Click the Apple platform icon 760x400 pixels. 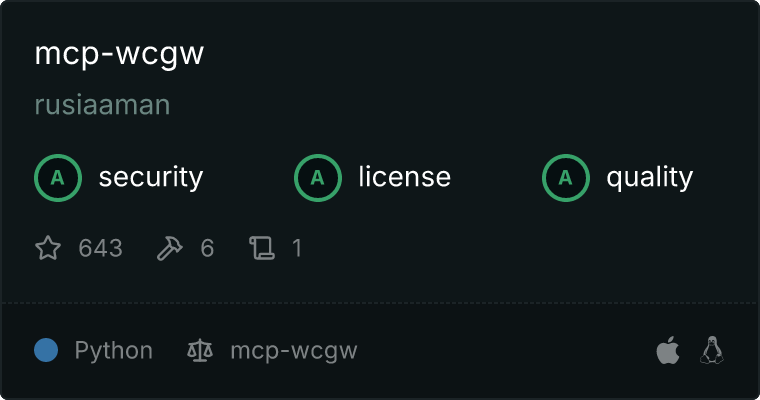pos(668,350)
